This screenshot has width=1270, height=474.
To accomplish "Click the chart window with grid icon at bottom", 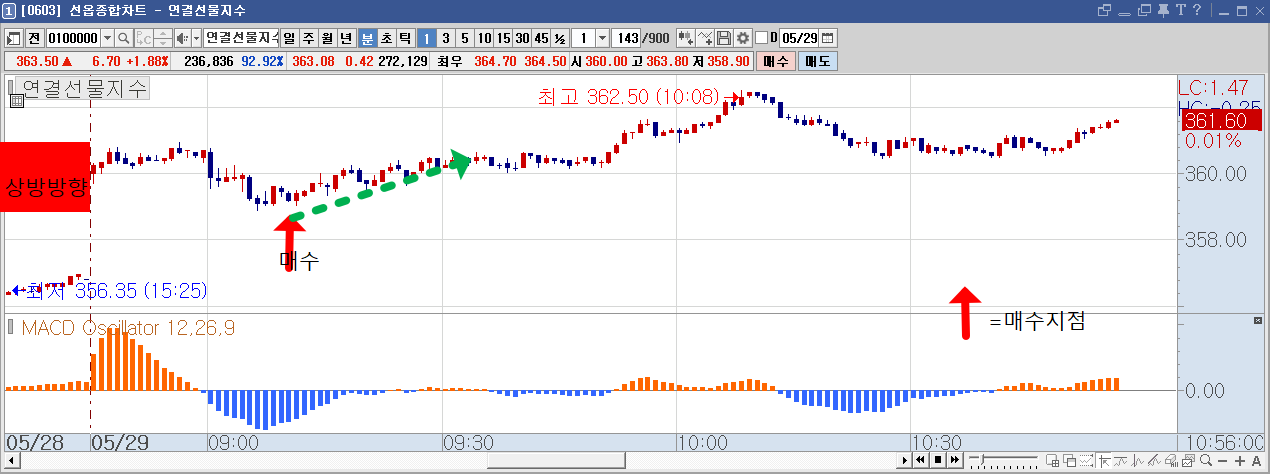I will (1052, 461).
